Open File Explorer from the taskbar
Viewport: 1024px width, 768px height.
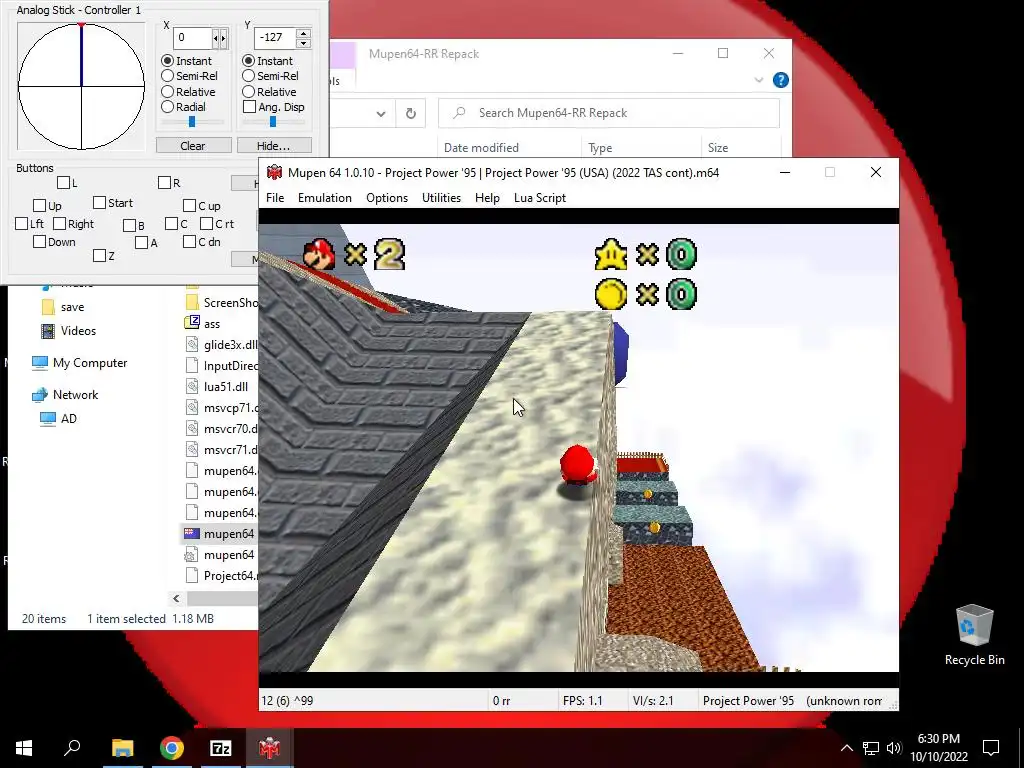122,748
